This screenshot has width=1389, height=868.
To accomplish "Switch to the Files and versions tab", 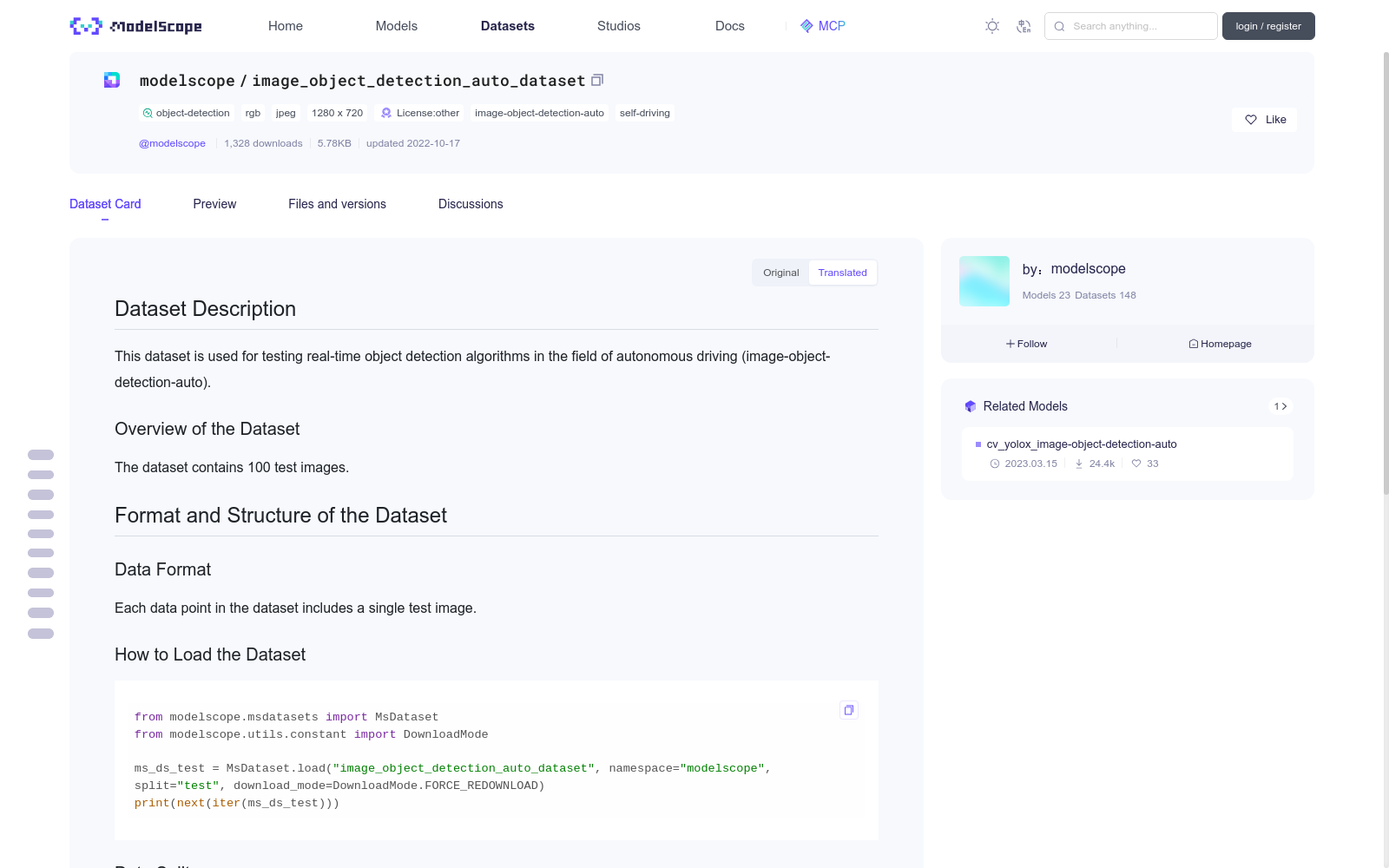I will (x=337, y=204).
